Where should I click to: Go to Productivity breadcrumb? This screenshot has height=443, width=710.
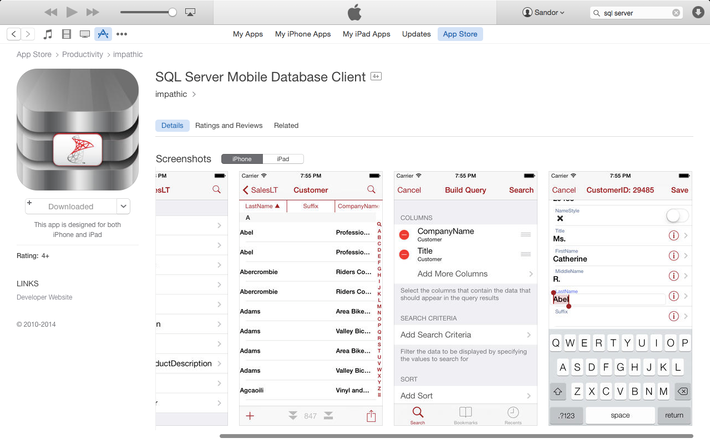pyautogui.click(x=82, y=54)
